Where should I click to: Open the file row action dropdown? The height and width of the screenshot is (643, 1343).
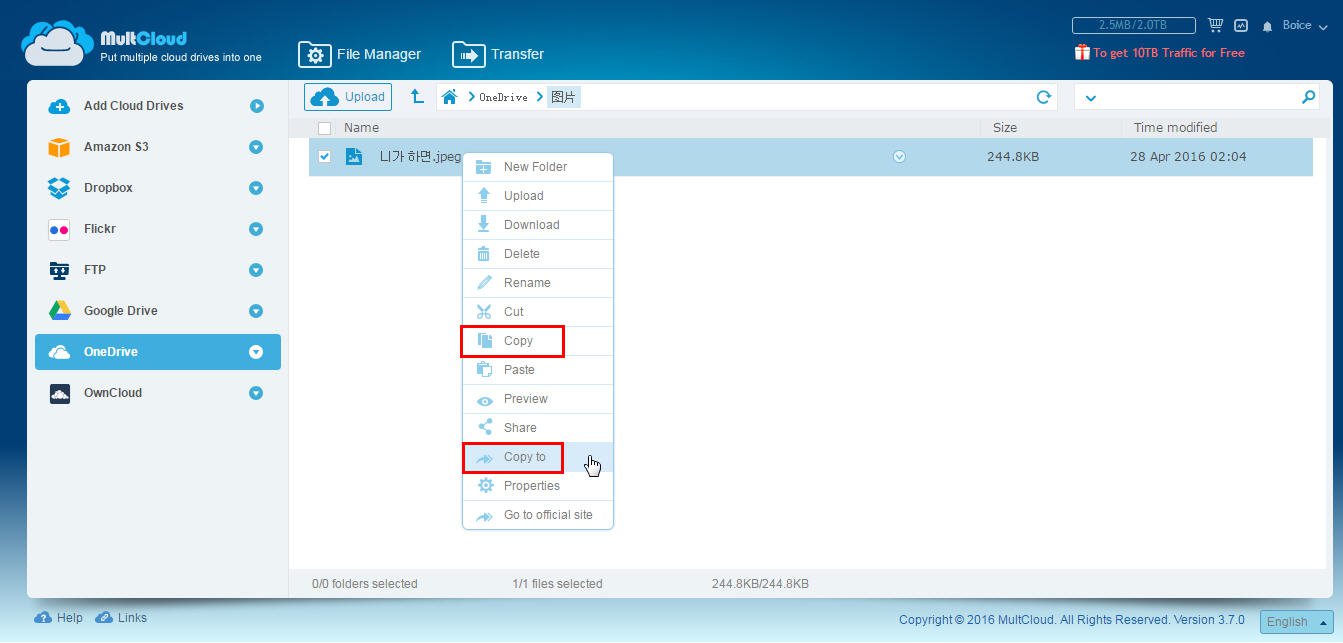[899, 156]
